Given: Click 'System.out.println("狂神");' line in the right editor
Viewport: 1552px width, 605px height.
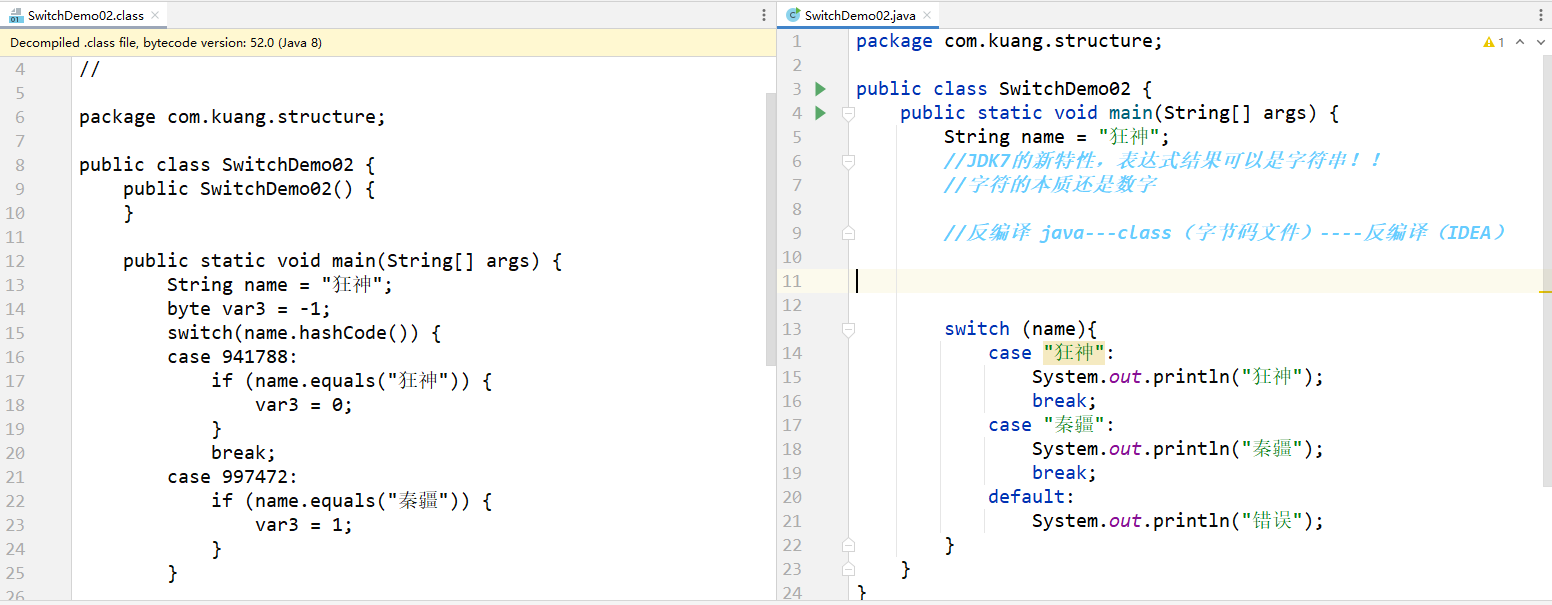Looking at the screenshot, I should [1178, 377].
